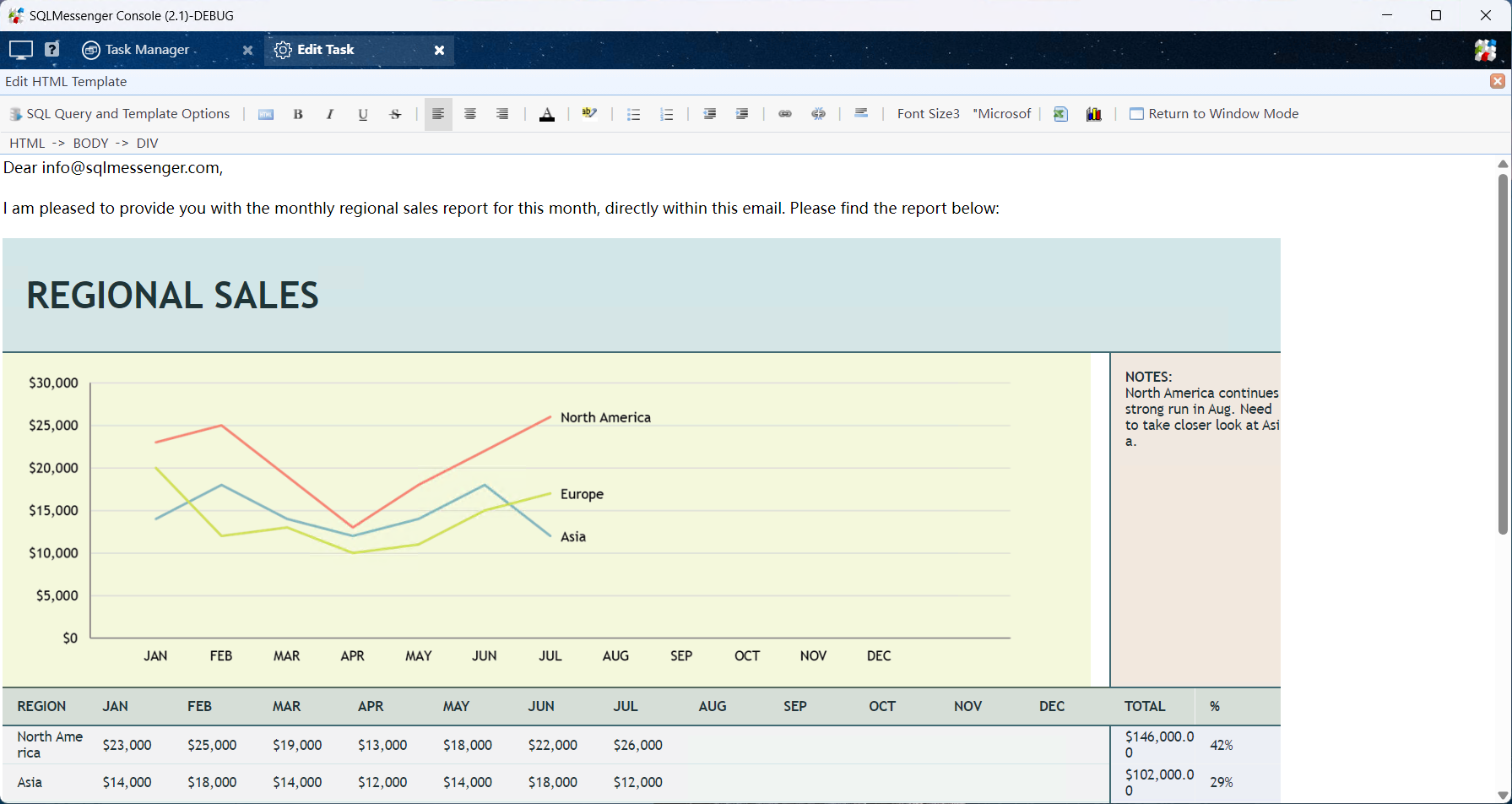
Task: Click the SQLMessenger app icon in title bar
Action: tap(15, 15)
